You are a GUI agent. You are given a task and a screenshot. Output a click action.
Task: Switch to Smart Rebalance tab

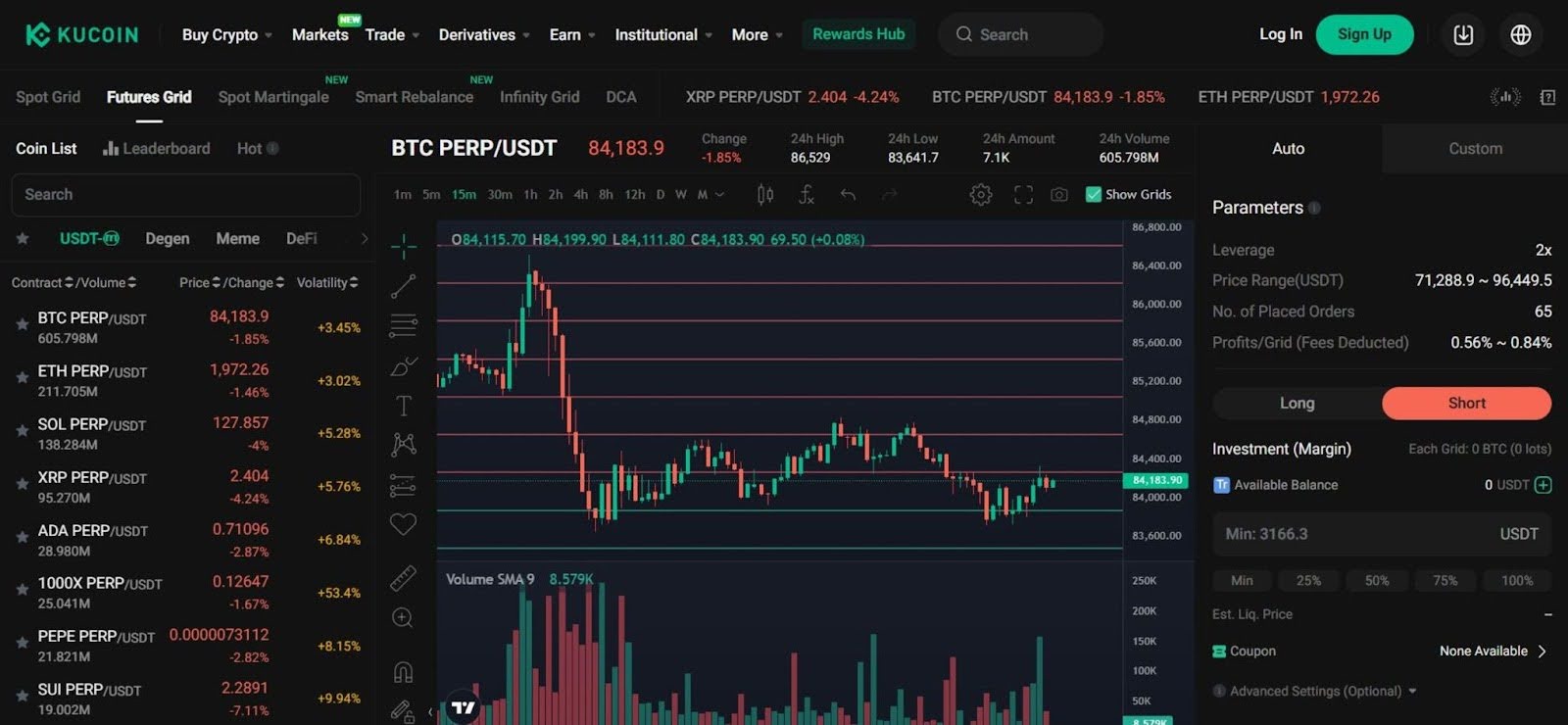pyautogui.click(x=414, y=97)
